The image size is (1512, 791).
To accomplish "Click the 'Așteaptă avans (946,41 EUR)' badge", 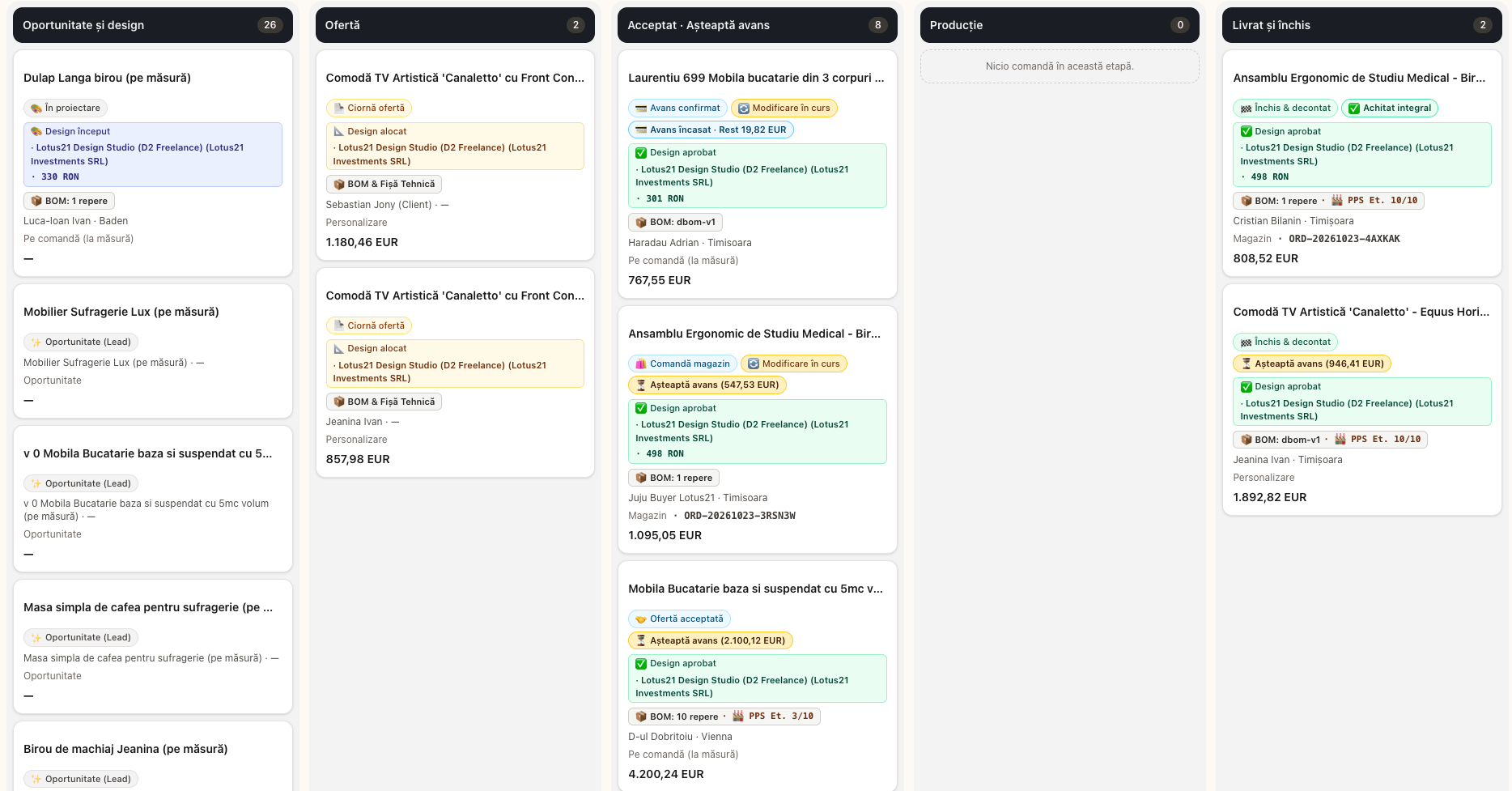I will (1312, 364).
